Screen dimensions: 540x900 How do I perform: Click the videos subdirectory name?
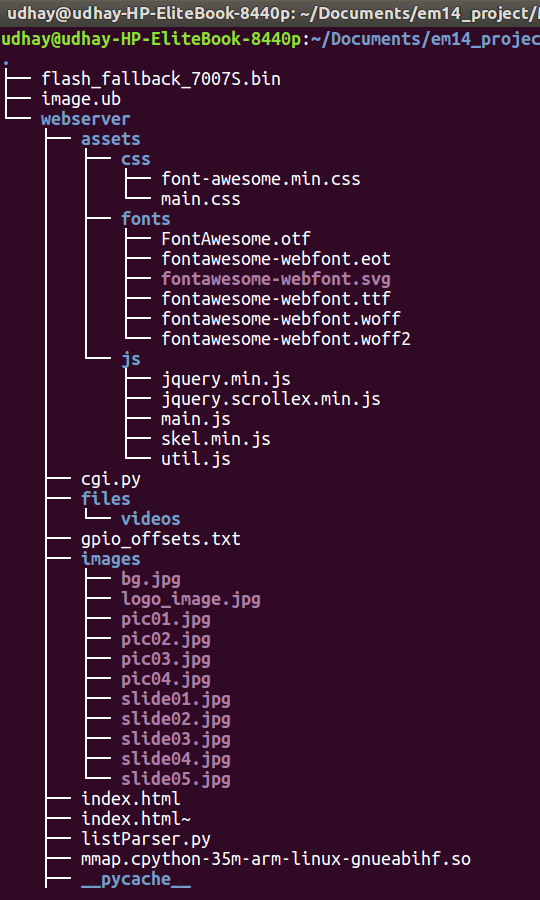click(150, 519)
